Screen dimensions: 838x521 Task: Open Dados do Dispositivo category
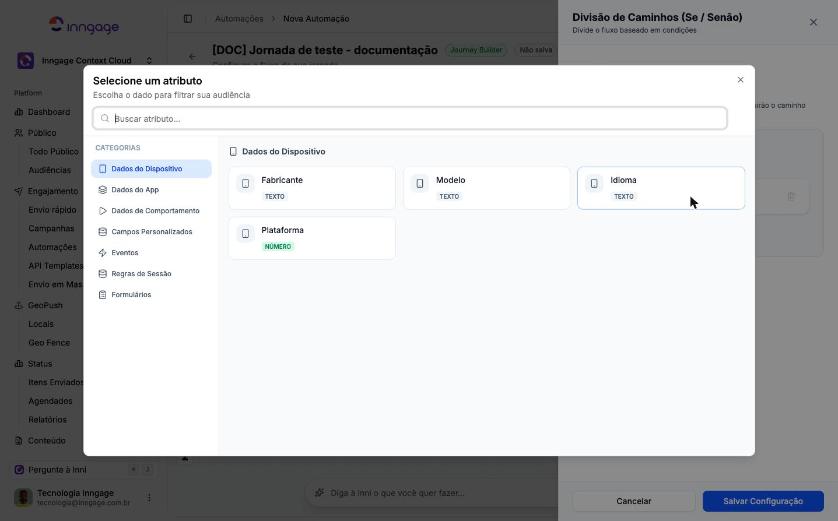click(x=151, y=169)
